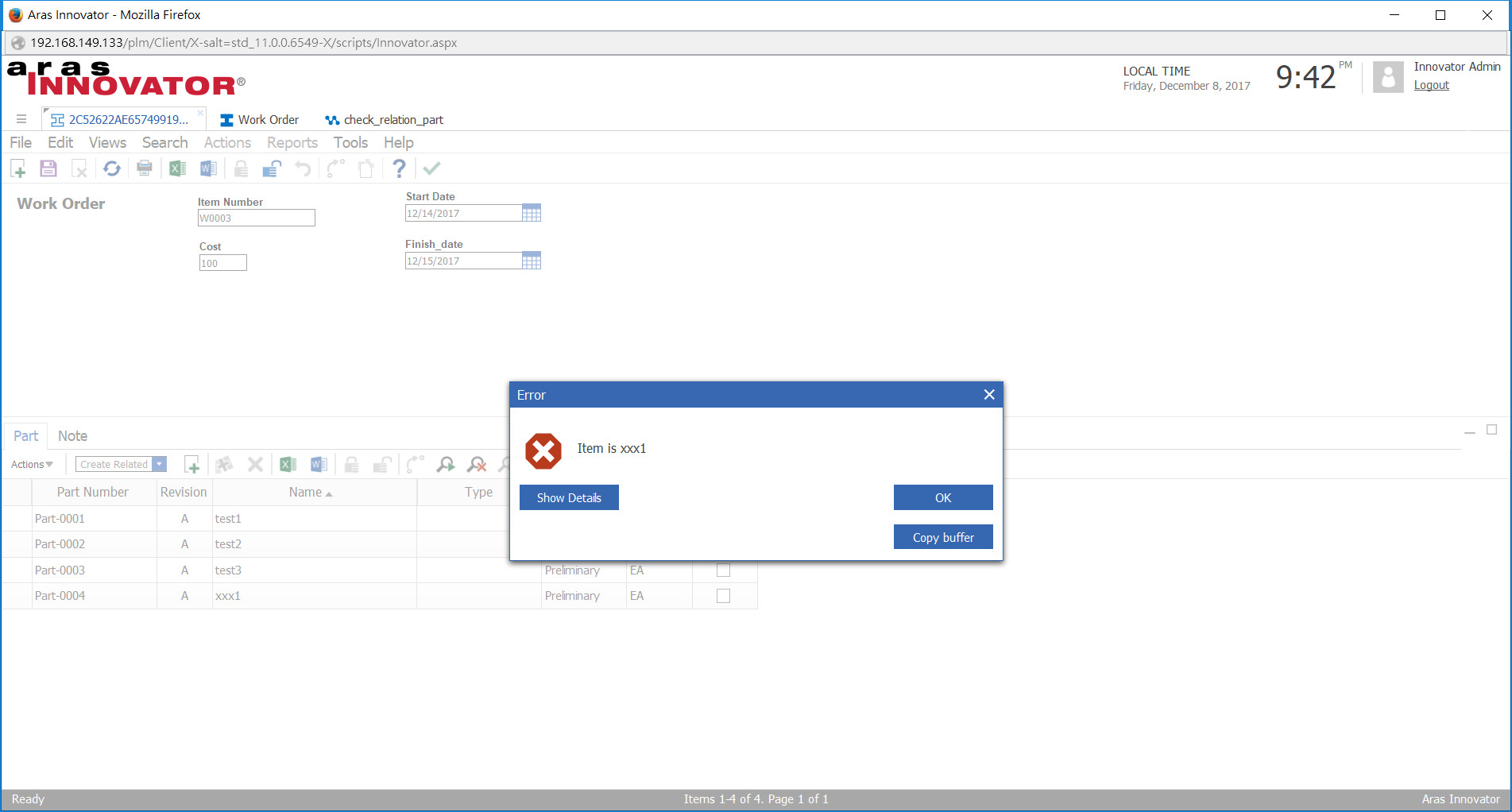Click the green checkmark Save and Close icon
This screenshot has width=1512, height=812.
coord(431,168)
